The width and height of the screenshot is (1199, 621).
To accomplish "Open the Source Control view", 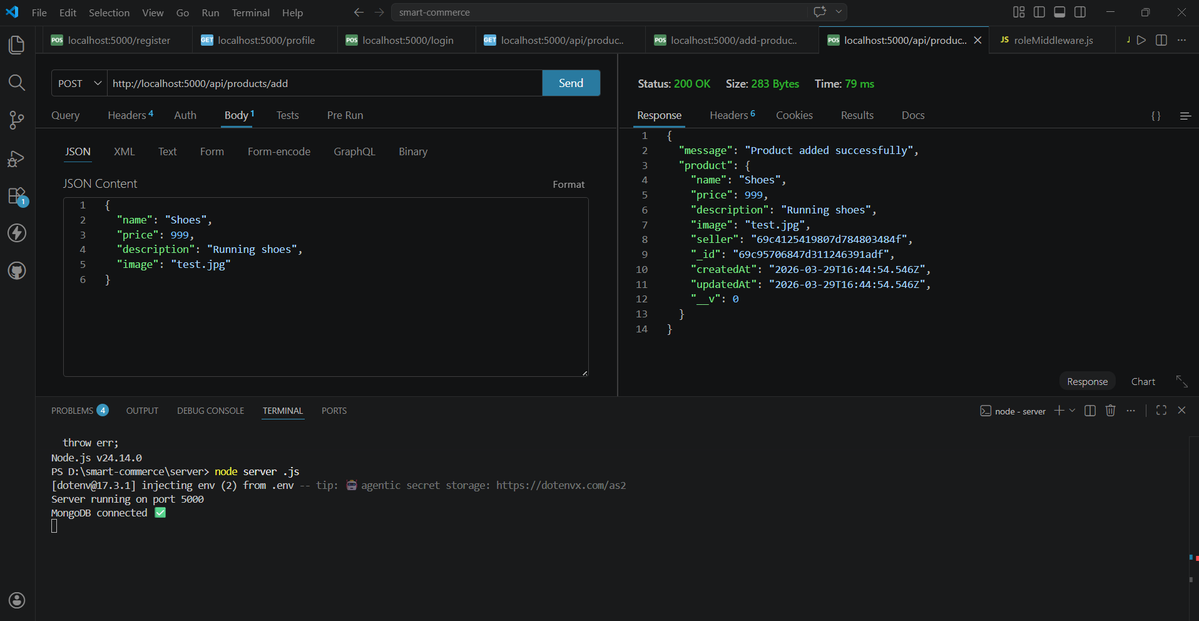I will 17,119.
